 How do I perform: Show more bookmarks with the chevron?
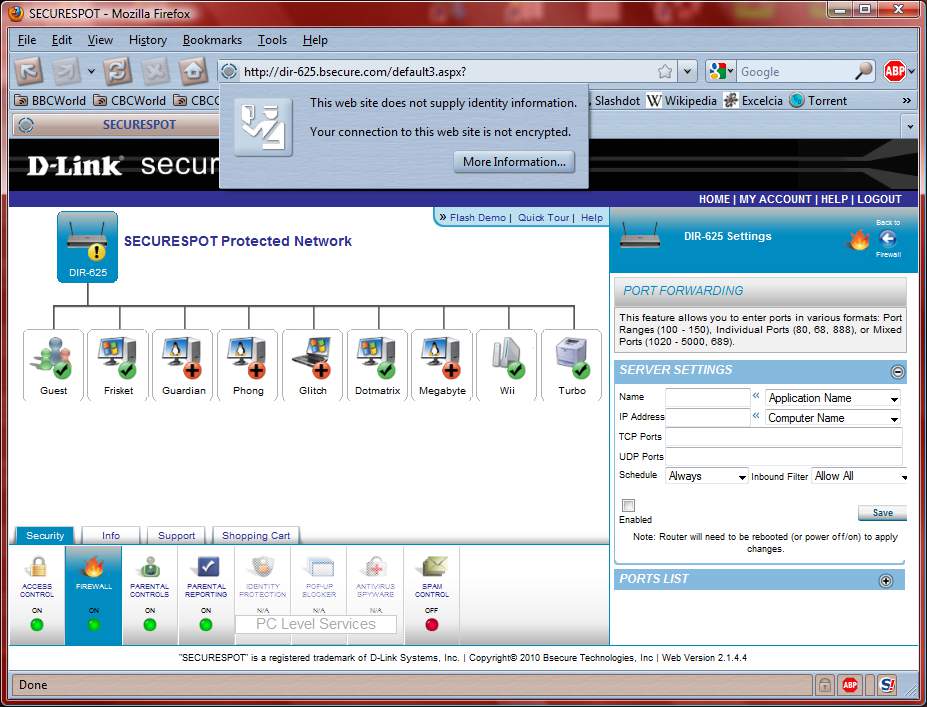coord(906,101)
